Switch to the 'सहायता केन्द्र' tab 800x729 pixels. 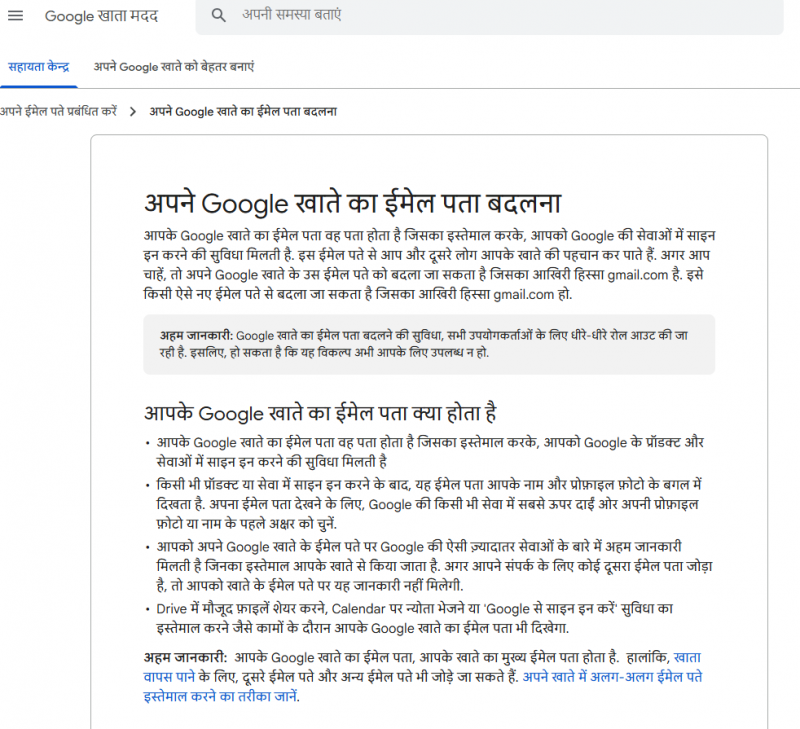click(x=39, y=66)
